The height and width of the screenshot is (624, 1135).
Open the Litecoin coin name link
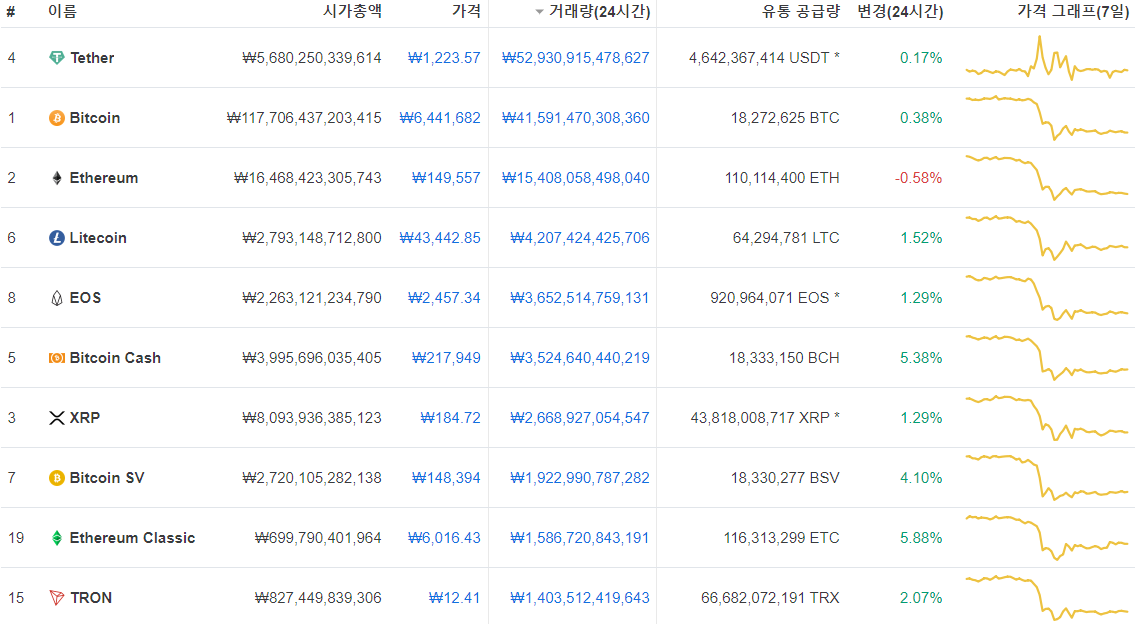(x=98, y=238)
